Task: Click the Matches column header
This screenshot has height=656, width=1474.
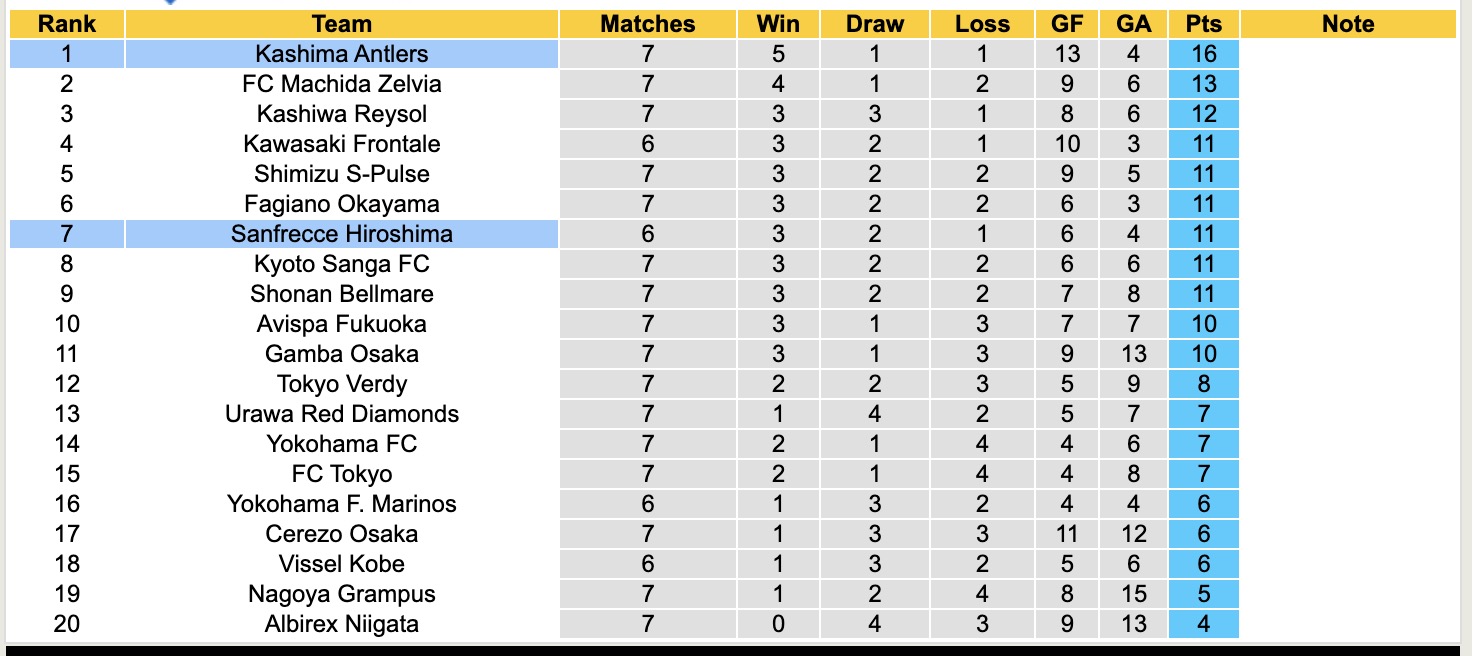Action: pos(647,24)
